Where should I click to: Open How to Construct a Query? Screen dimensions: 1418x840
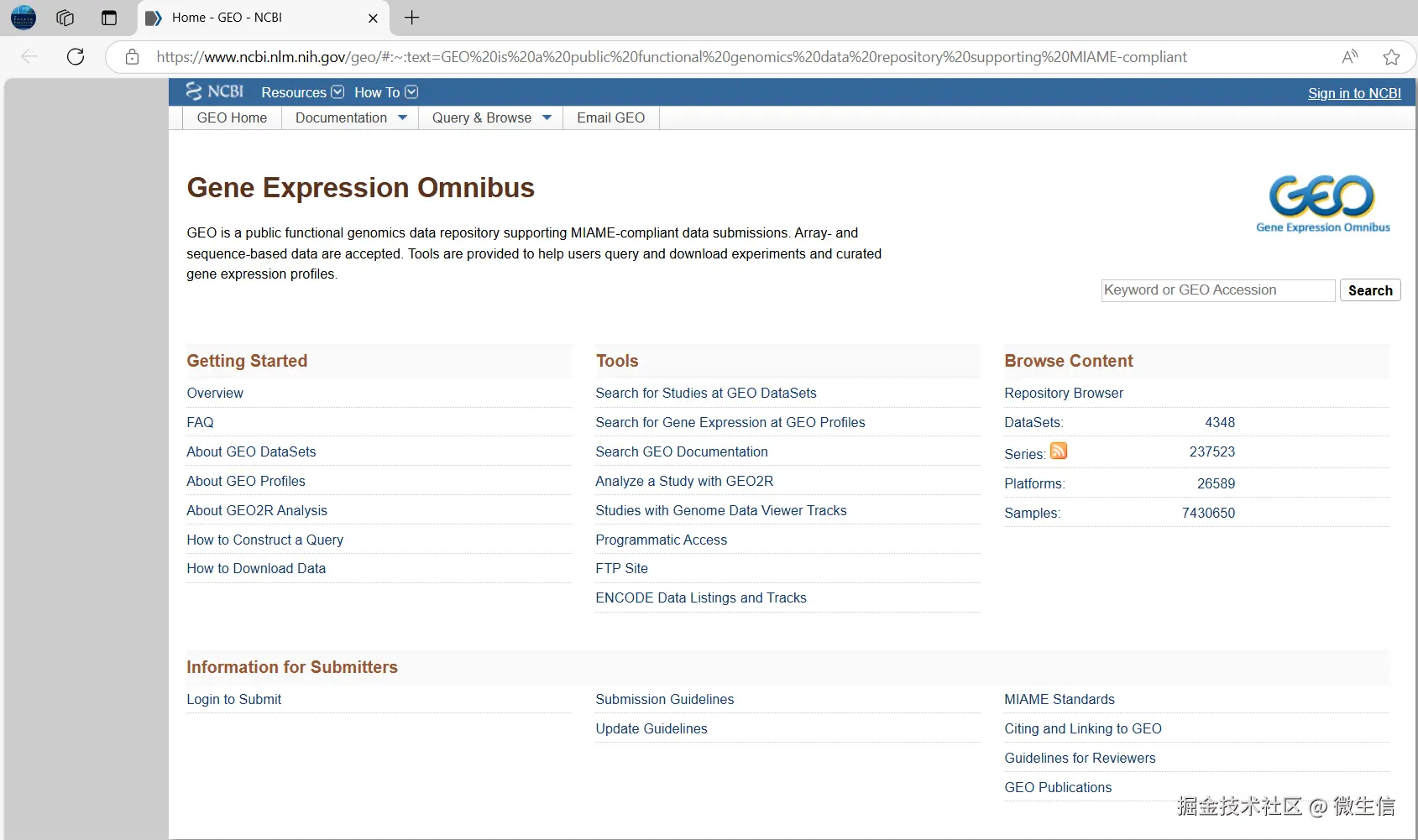[264, 540]
